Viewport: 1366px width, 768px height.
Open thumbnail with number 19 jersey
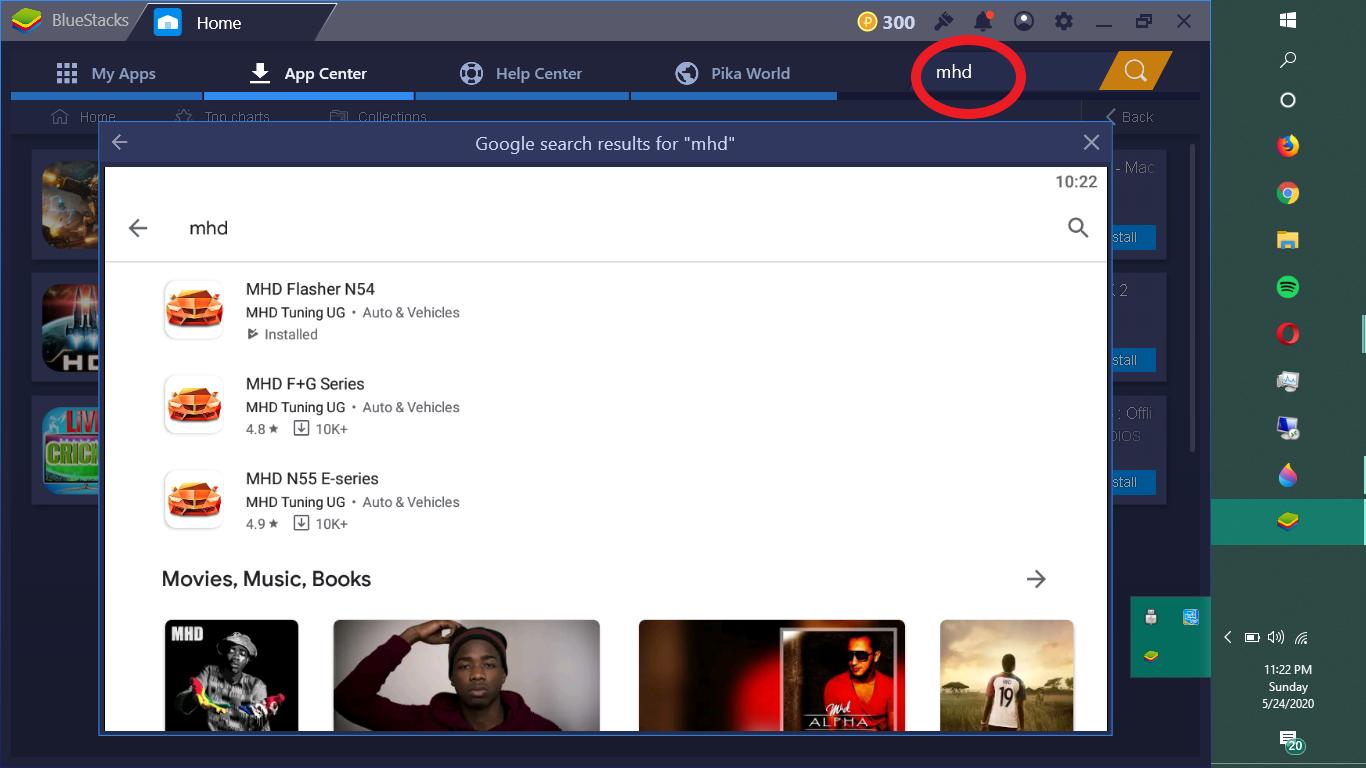(x=1007, y=675)
